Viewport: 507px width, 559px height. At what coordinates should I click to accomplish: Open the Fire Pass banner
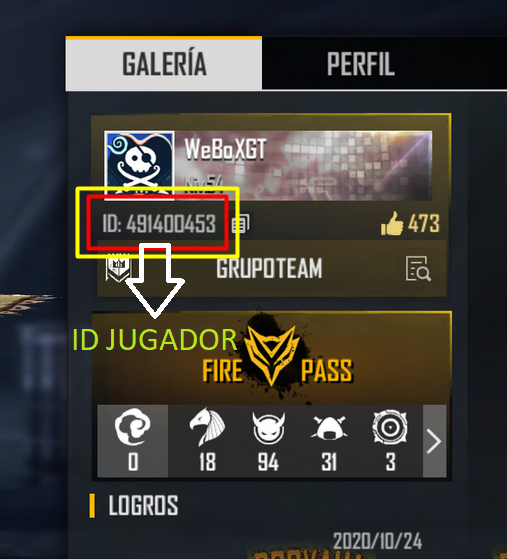pos(272,358)
